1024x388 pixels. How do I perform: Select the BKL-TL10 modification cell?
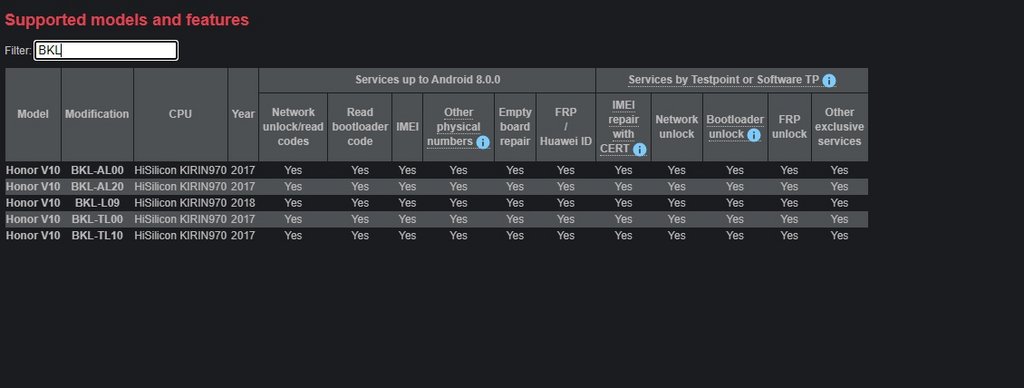[x=97, y=236]
